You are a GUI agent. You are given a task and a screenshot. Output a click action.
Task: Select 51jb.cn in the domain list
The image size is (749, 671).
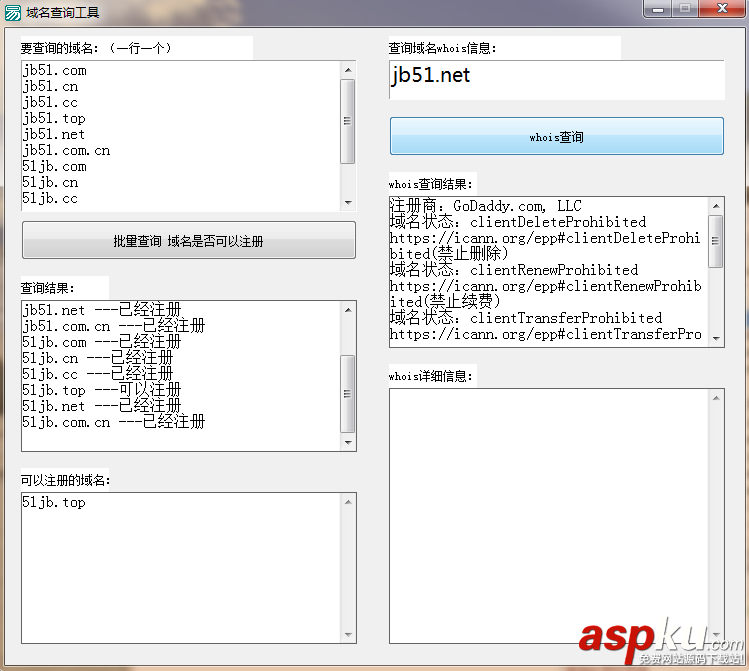pos(50,182)
